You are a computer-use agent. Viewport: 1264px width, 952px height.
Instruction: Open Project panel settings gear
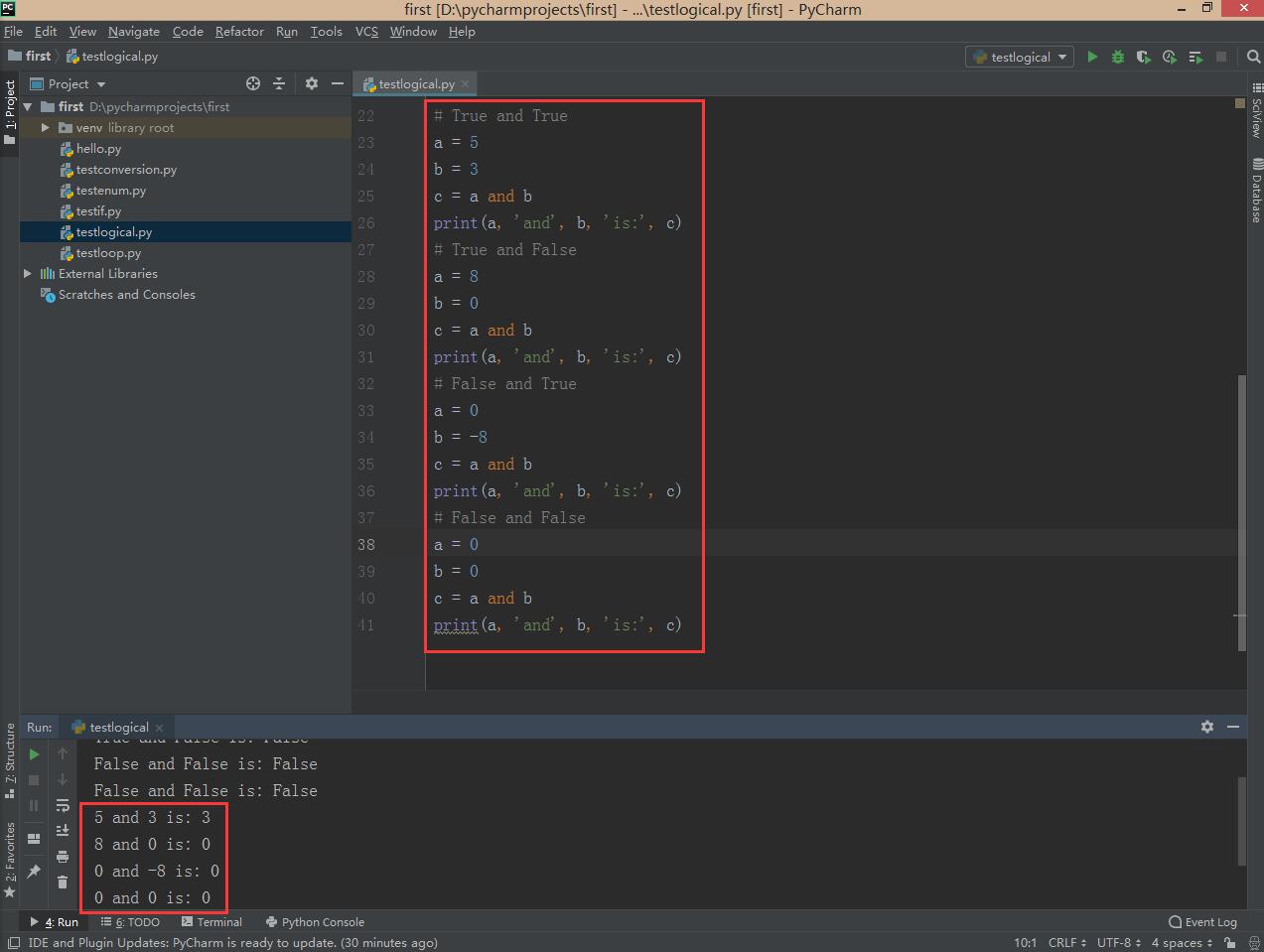(x=312, y=83)
